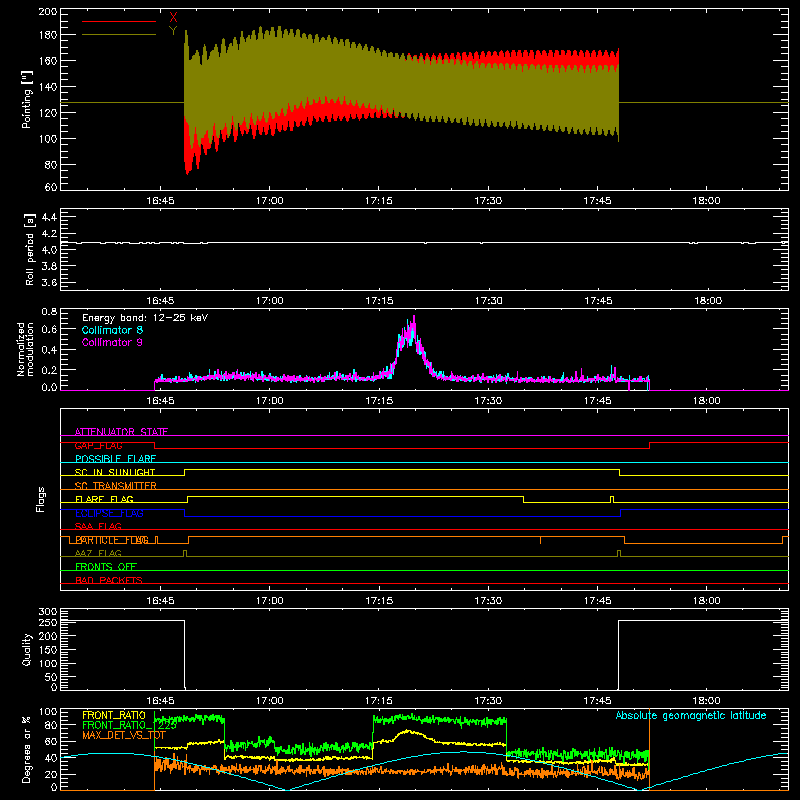Click the 18:00 time label under Roll period plot
Screen dimensions: 800x800
pyautogui.click(x=707, y=301)
